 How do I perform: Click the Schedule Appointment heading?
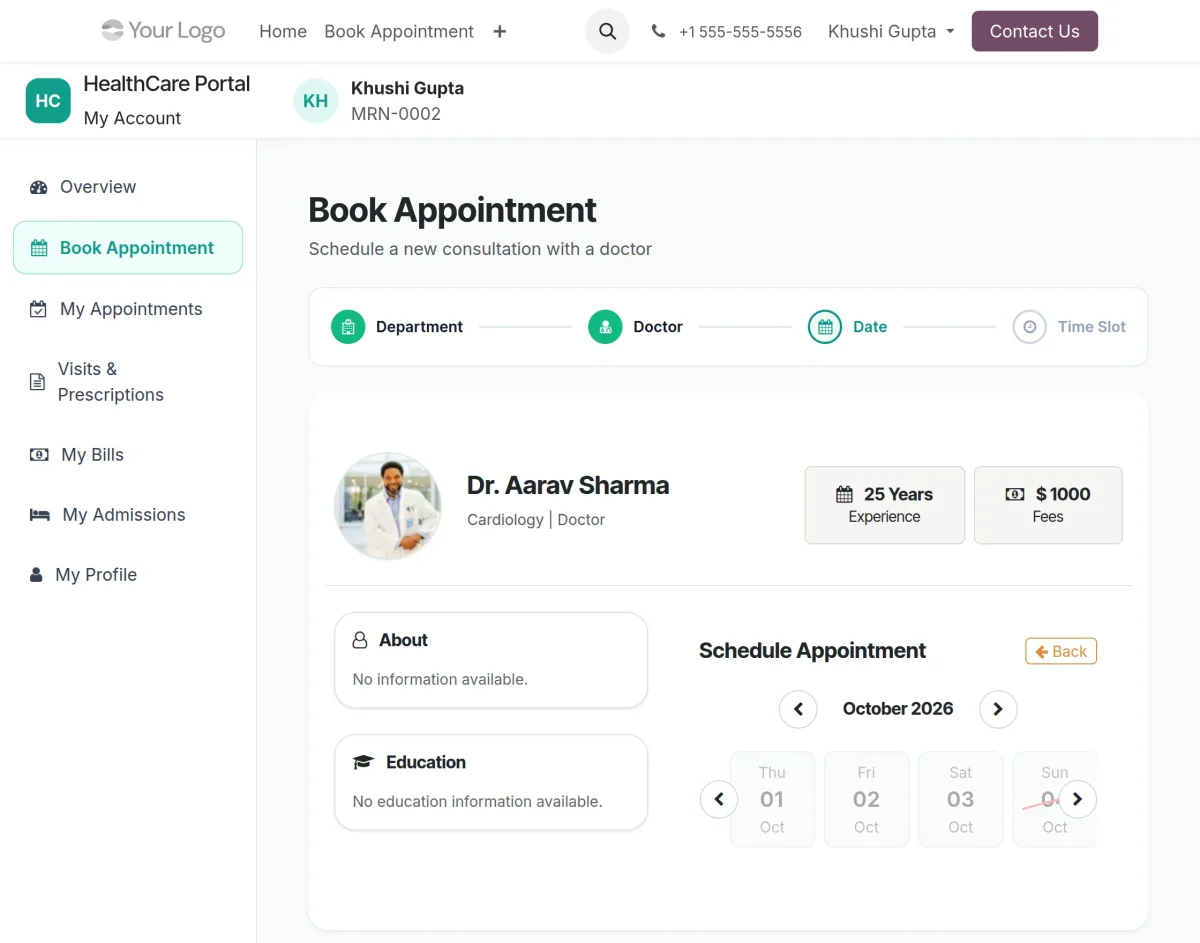[x=812, y=651]
